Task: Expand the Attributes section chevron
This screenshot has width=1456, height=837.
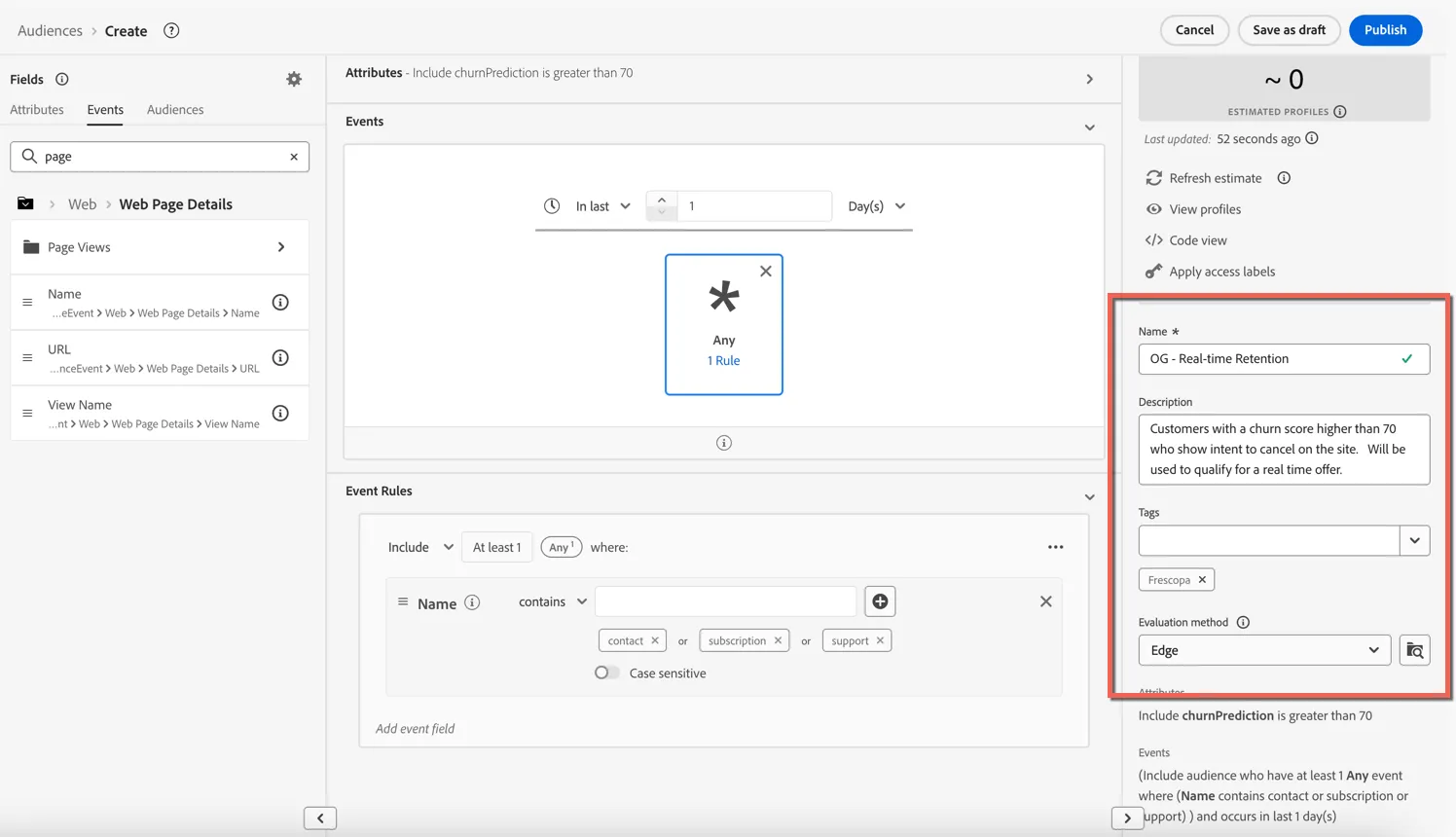Action: point(1089,80)
